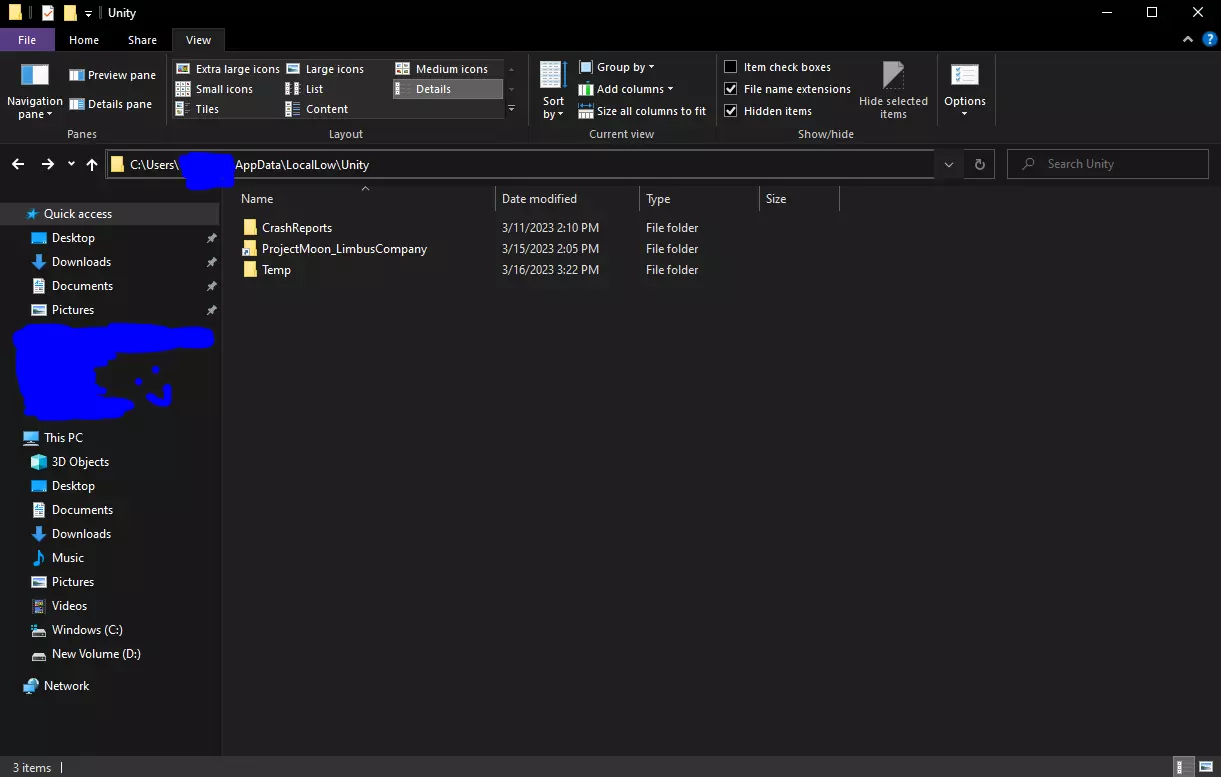Image resolution: width=1221 pixels, height=777 pixels.
Task: Open Music under This PC
Action: point(68,558)
